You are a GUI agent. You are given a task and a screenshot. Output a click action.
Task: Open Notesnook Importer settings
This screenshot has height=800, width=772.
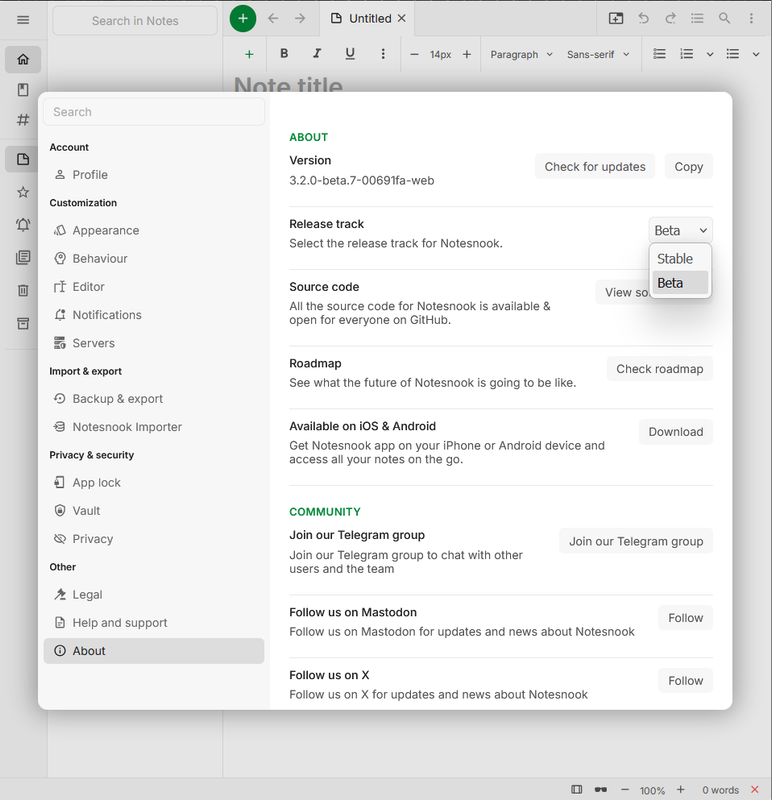coord(154,427)
